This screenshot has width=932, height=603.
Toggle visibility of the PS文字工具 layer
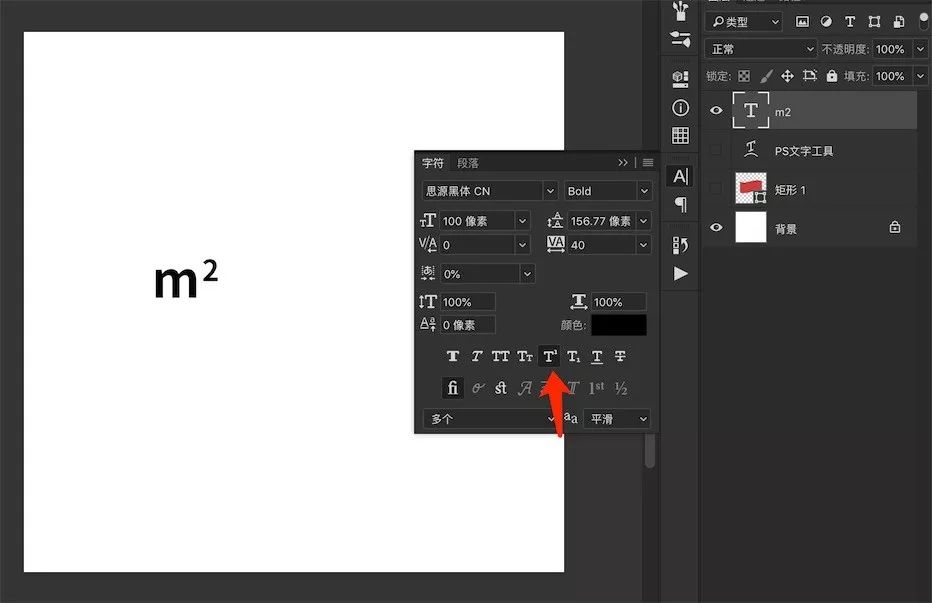click(716, 149)
